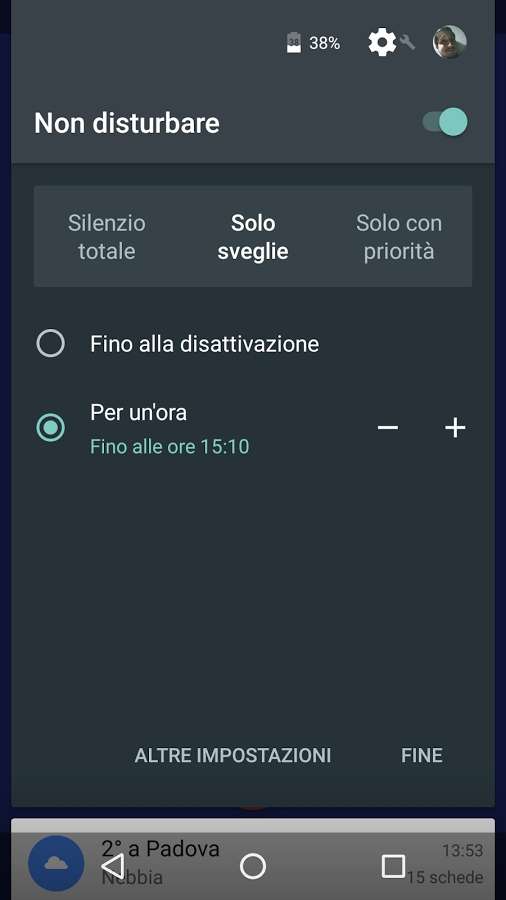
Task: Tap the Non disturbare header title
Action: 127,123
